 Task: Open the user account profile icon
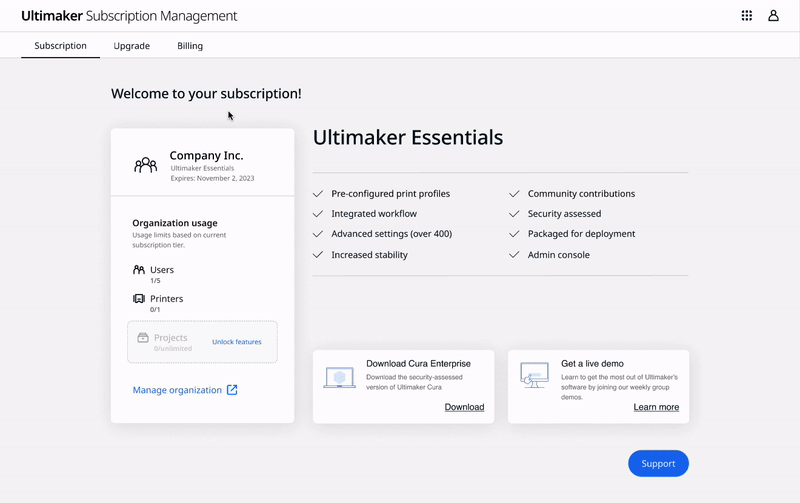[x=773, y=16]
